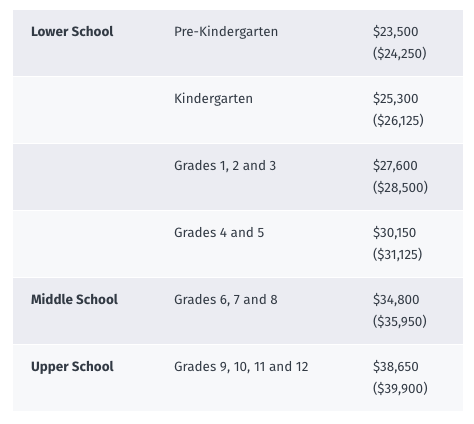Click the Grades 4 and 5 label
Viewport: 474px width, 424px height.
pyautogui.click(x=219, y=233)
